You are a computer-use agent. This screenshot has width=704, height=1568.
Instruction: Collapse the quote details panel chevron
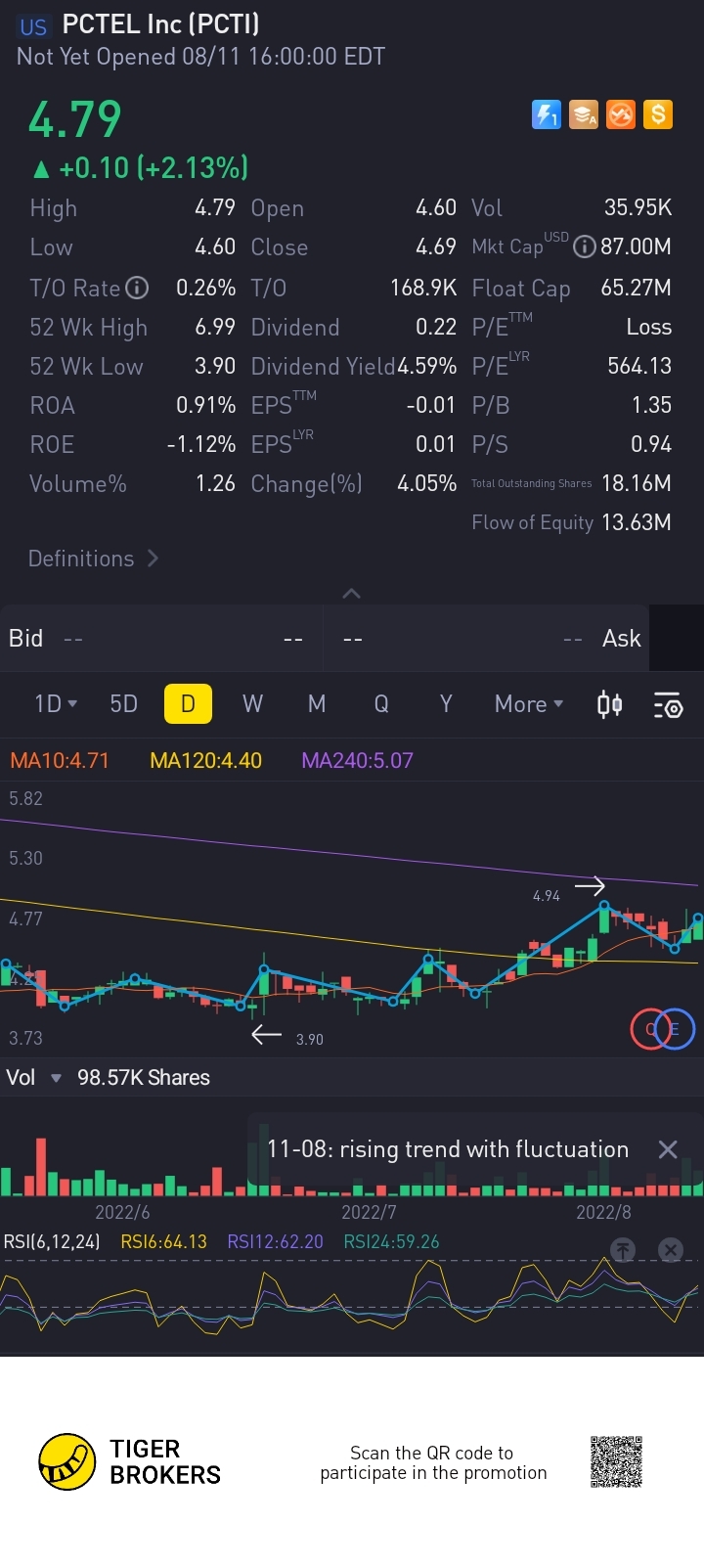(x=352, y=593)
